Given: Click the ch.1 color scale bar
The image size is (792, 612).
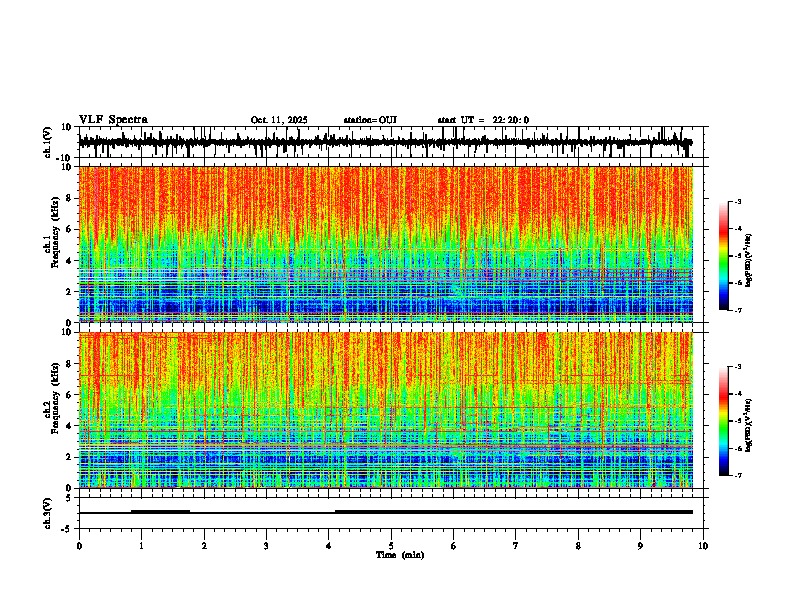Looking at the screenshot, I should point(724,256).
